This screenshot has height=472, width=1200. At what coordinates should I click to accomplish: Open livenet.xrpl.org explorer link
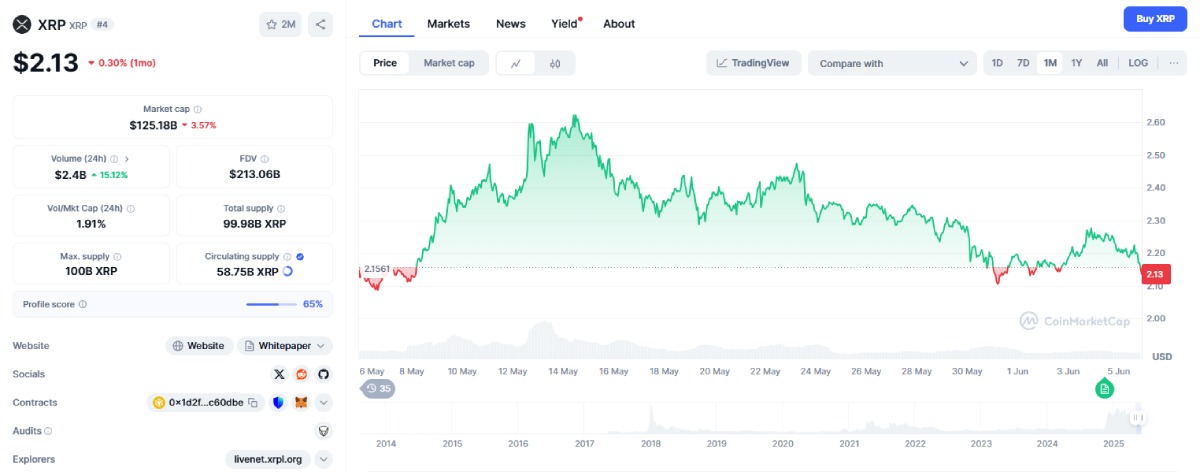(x=269, y=460)
